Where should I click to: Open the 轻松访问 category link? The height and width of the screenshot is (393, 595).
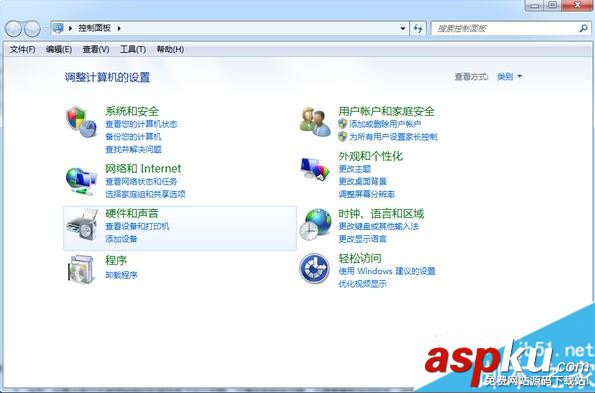point(360,258)
